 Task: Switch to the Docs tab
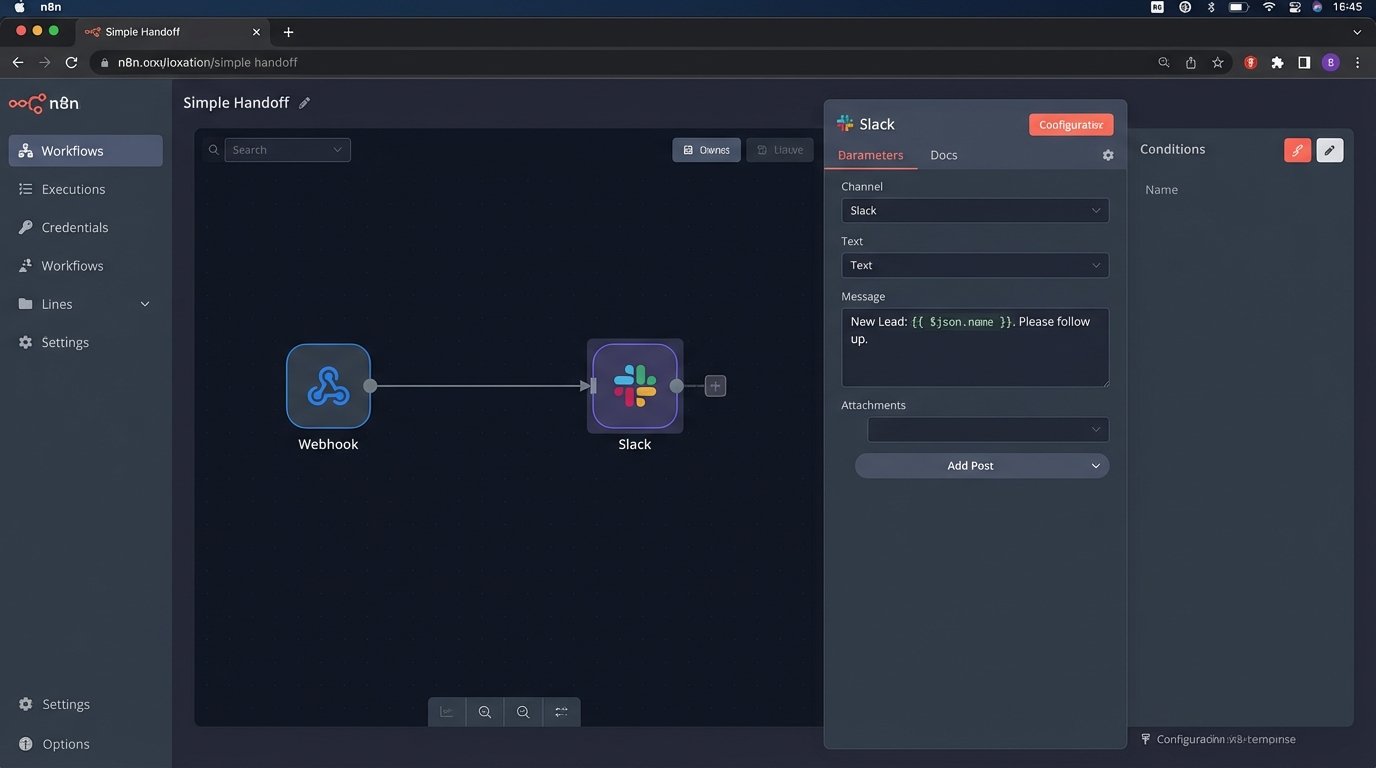tap(942, 155)
